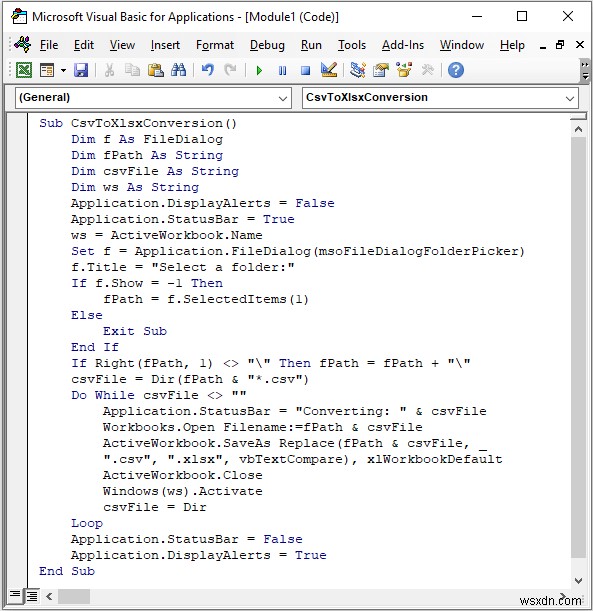593x611 pixels.
Task: Click the Copy icon
Action: point(132,70)
